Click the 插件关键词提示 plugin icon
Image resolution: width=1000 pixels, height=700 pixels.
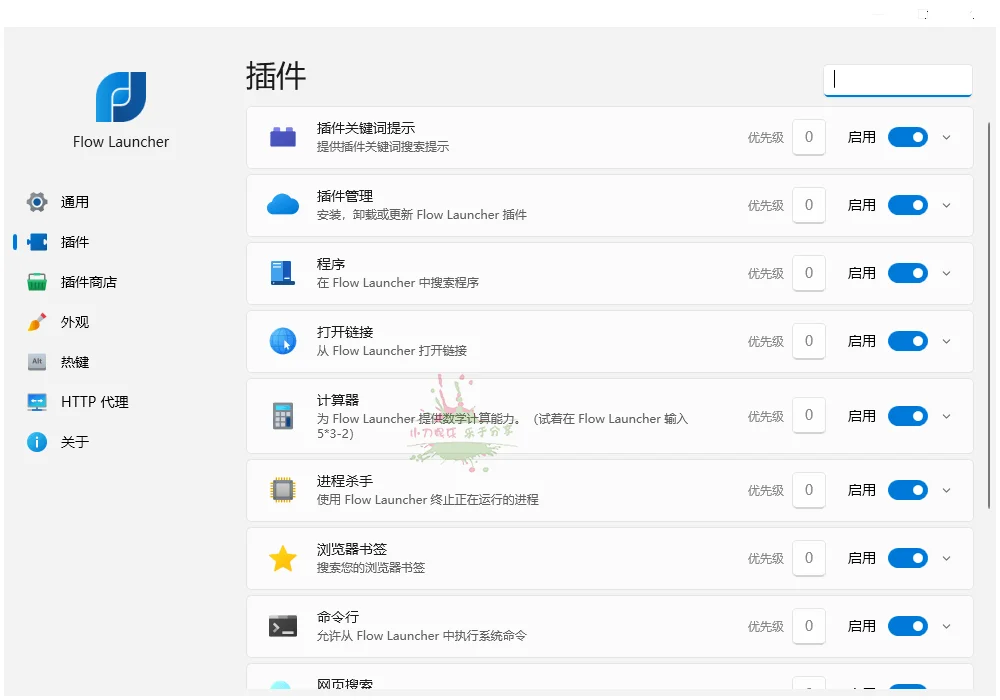[x=283, y=136]
